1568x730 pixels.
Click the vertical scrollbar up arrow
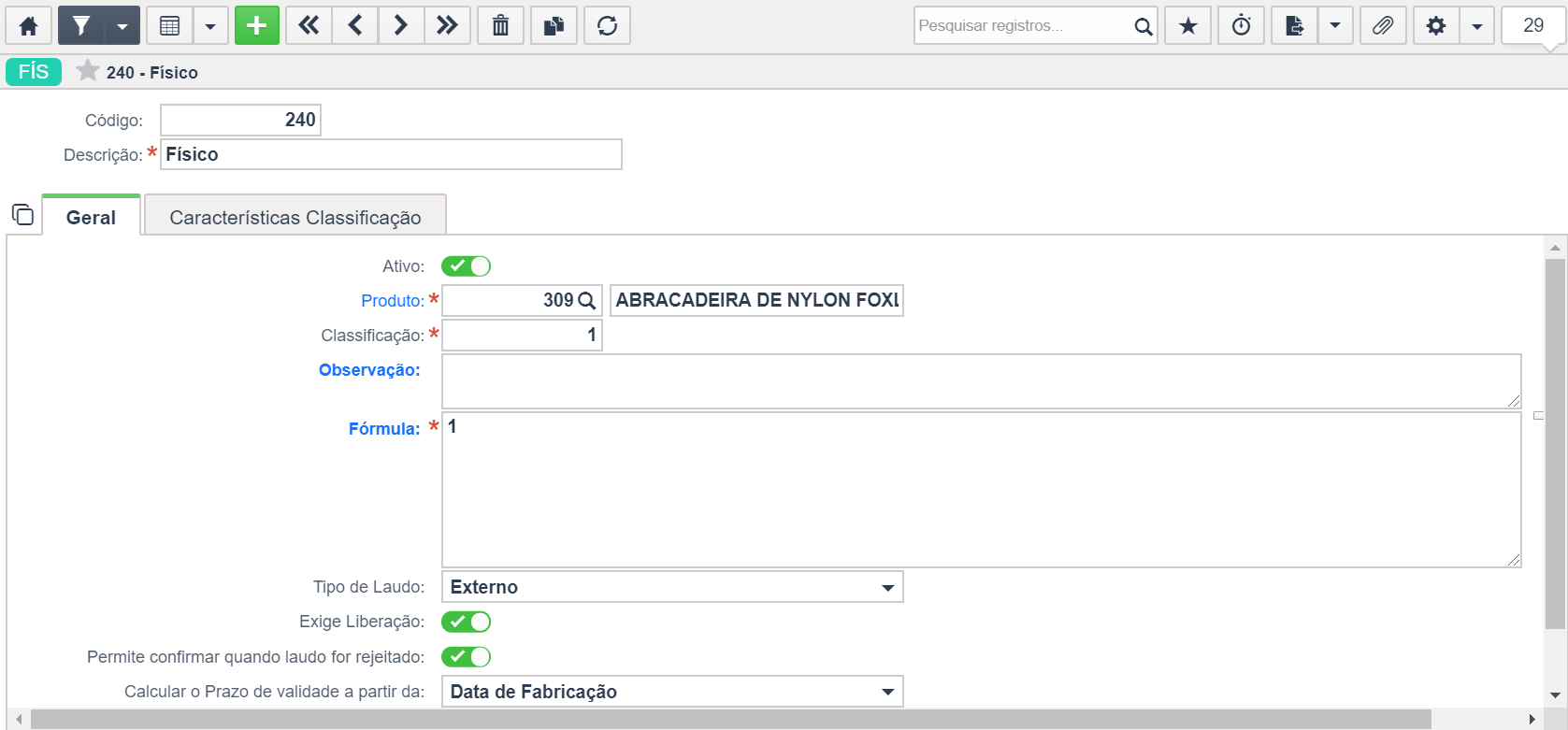coord(1556,248)
